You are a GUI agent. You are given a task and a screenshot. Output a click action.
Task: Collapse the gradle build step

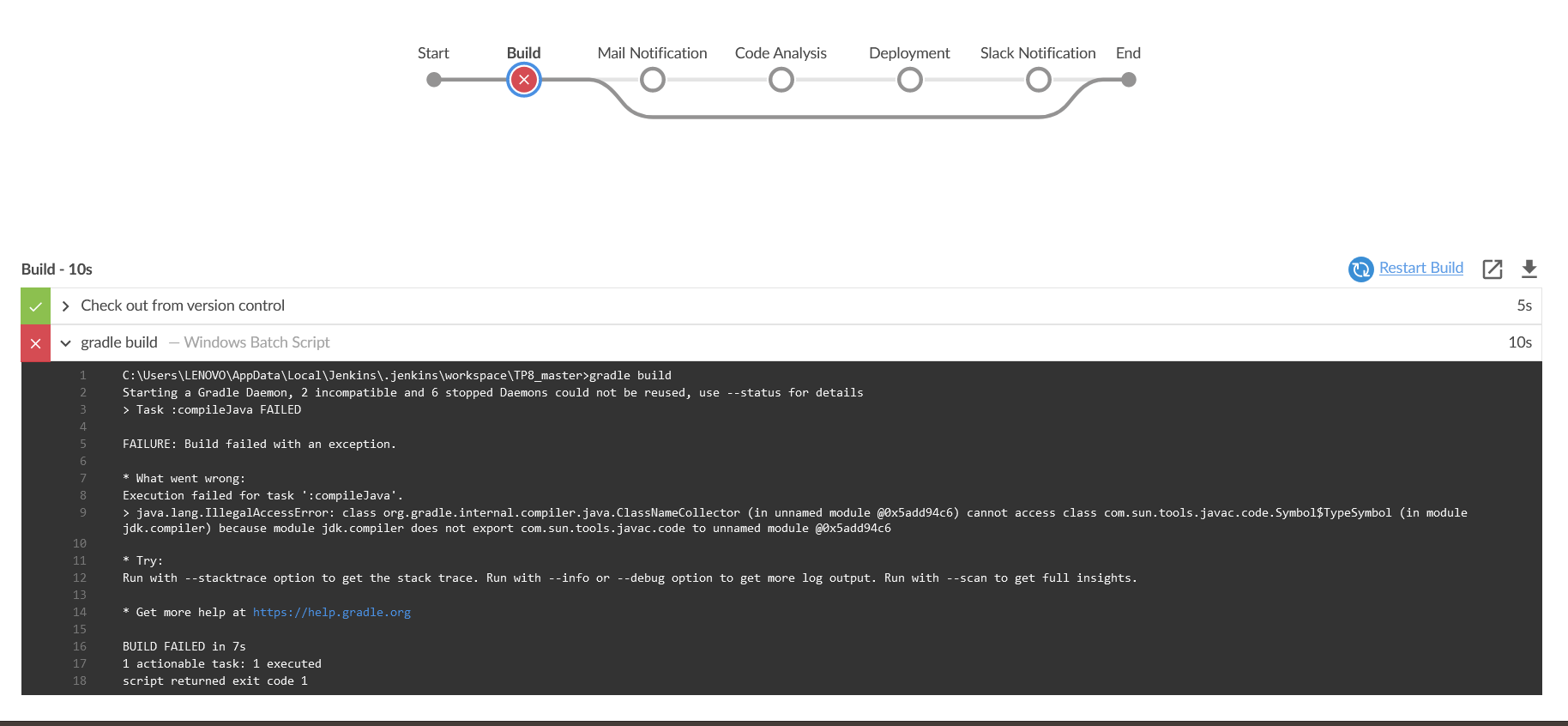click(65, 343)
